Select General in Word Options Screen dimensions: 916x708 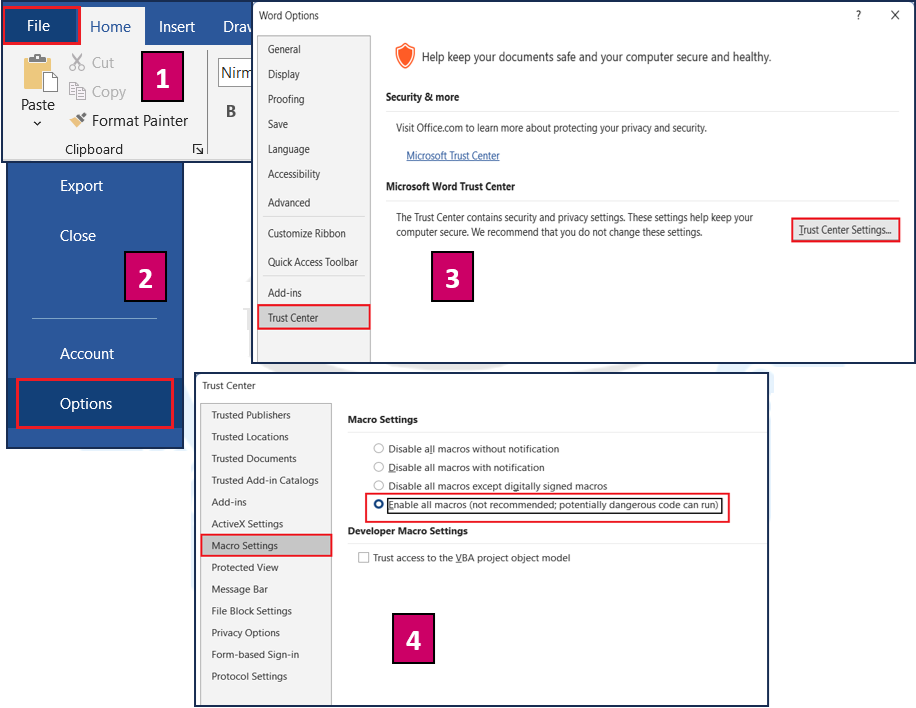[x=314, y=50]
